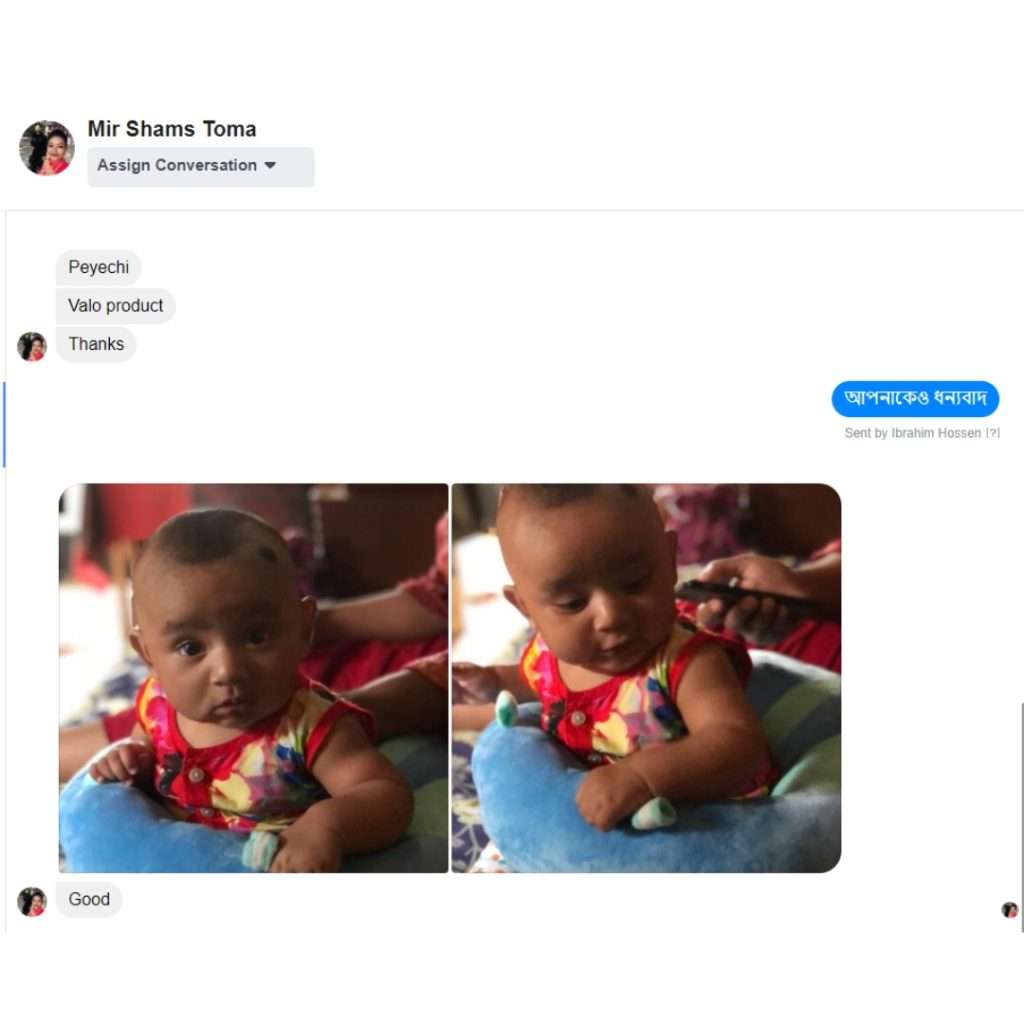Open the right baby photo attachment
Image resolution: width=1024 pixels, height=1024 pixels.
pos(646,678)
